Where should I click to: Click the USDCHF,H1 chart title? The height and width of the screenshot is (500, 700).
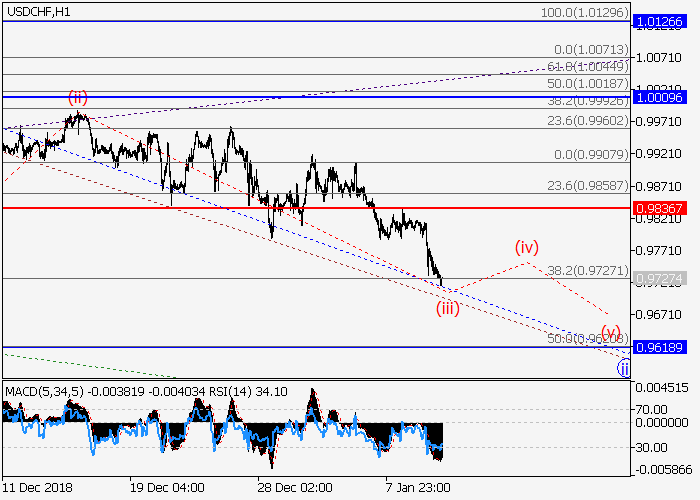(38, 11)
